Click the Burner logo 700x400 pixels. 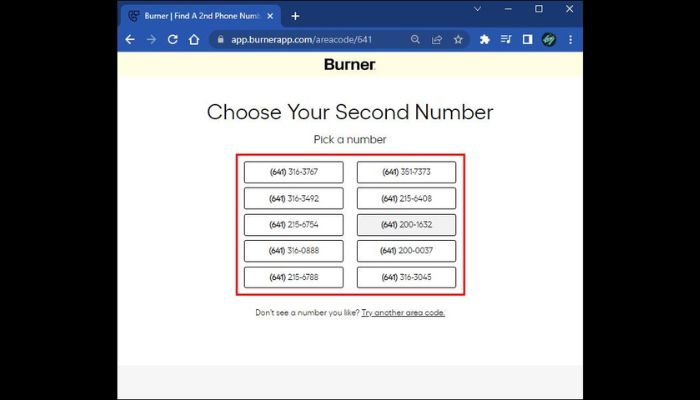coord(350,65)
